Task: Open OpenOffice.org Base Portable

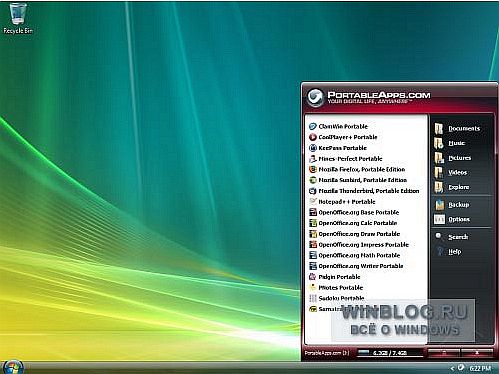Action: click(354, 212)
